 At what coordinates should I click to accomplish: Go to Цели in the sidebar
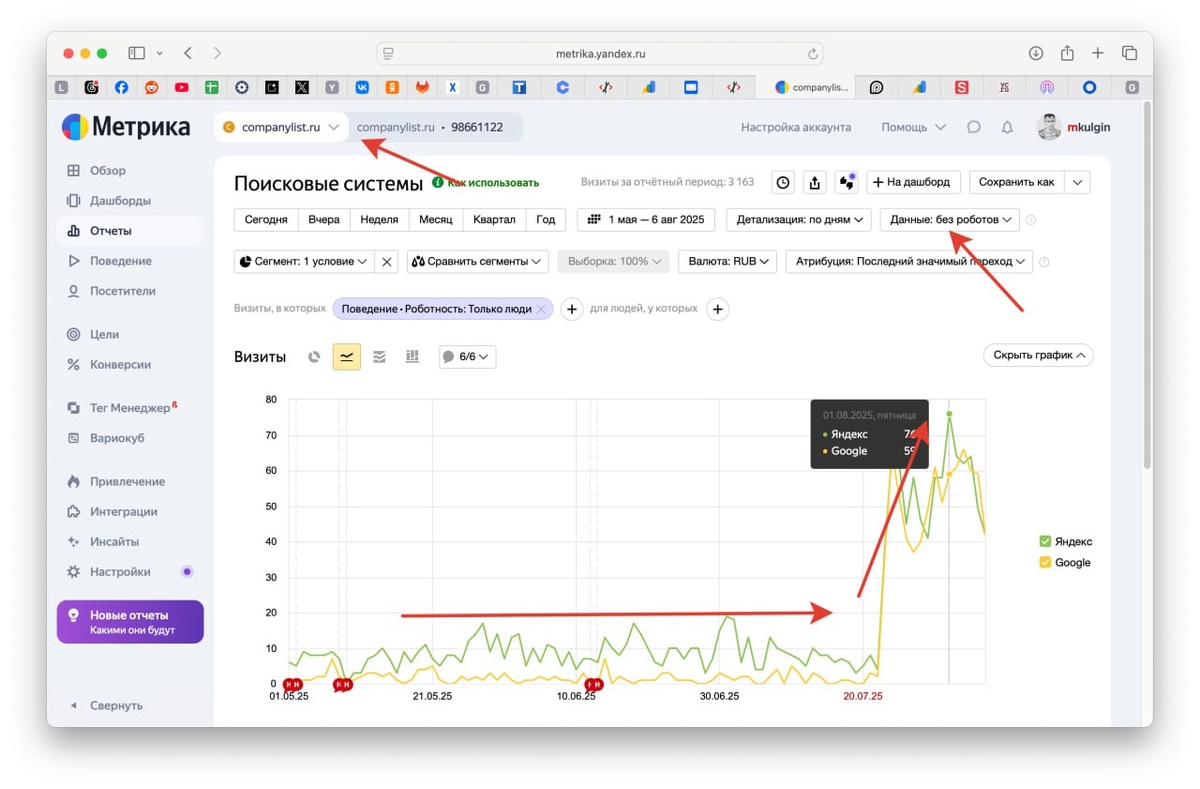click(93, 335)
